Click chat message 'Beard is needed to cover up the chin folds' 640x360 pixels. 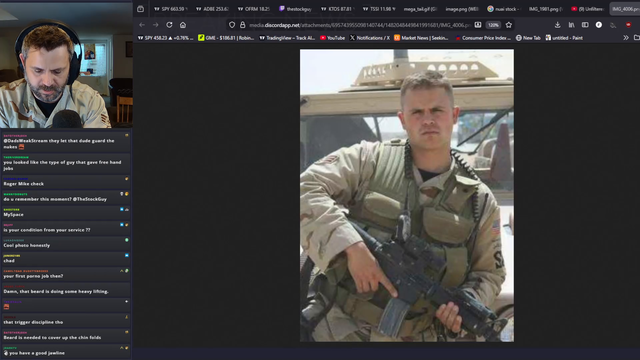tap(52, 338)
